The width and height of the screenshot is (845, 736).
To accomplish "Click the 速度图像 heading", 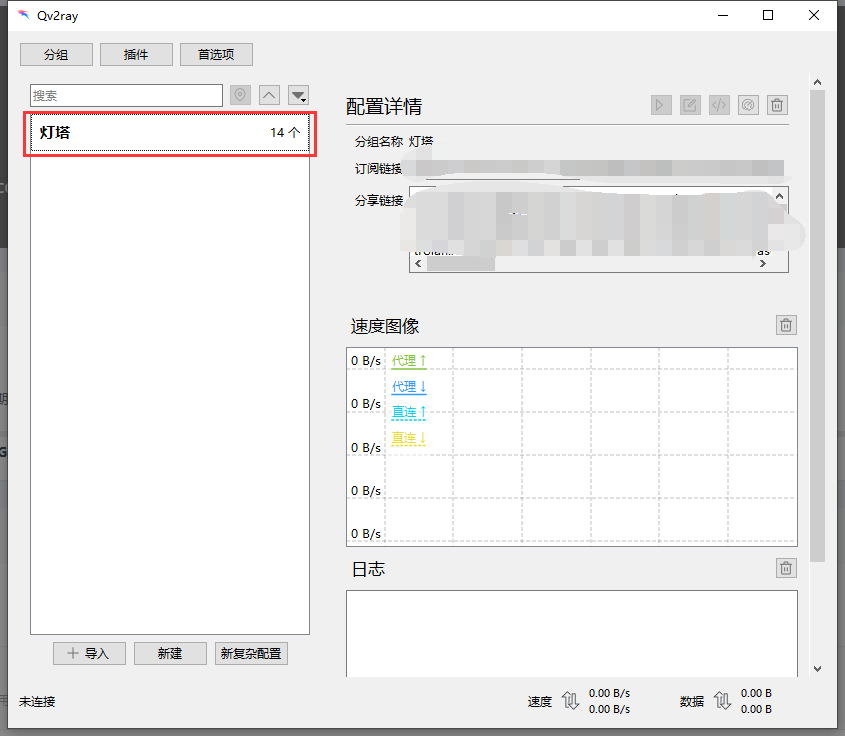I will [385, 327].
